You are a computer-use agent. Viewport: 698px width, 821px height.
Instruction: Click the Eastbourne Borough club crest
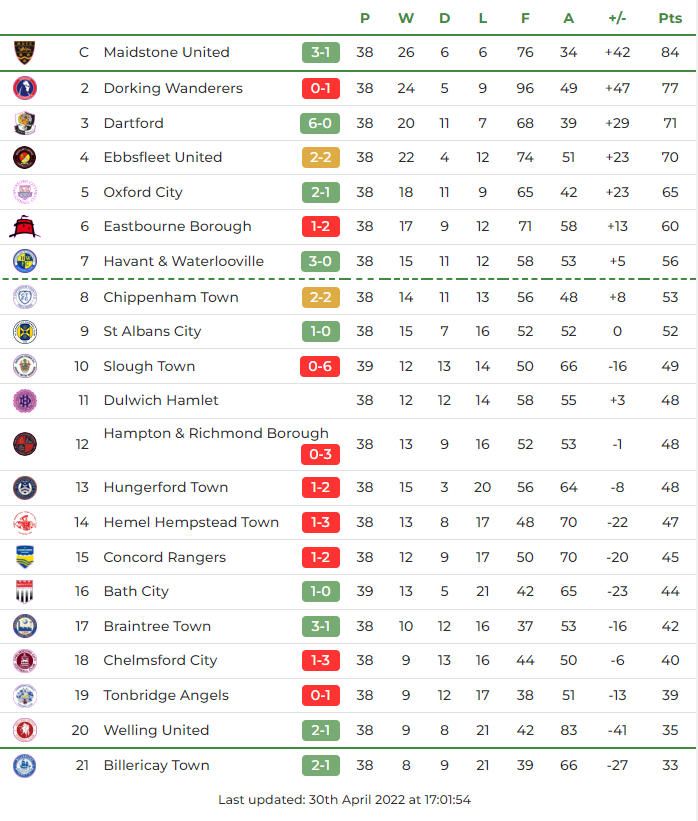coord(24,226)
